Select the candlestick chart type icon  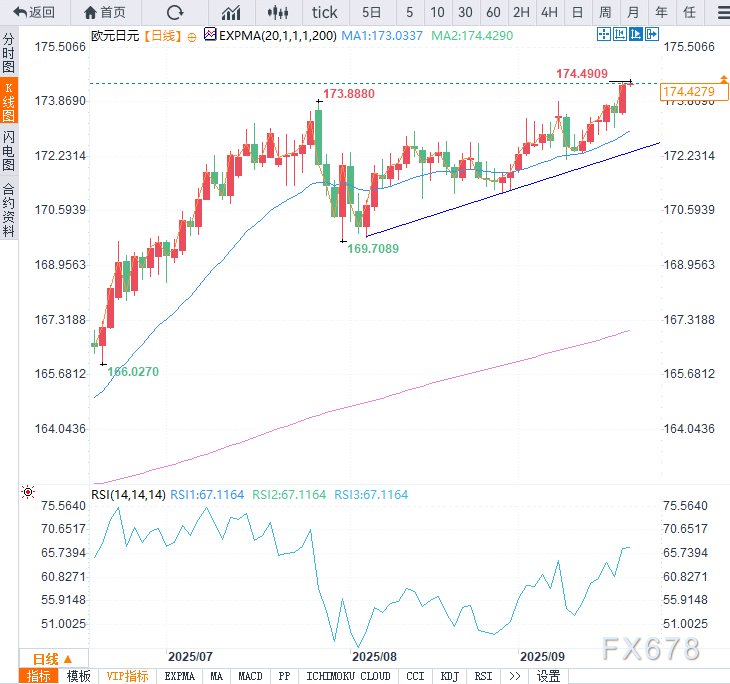coord(281,12)
